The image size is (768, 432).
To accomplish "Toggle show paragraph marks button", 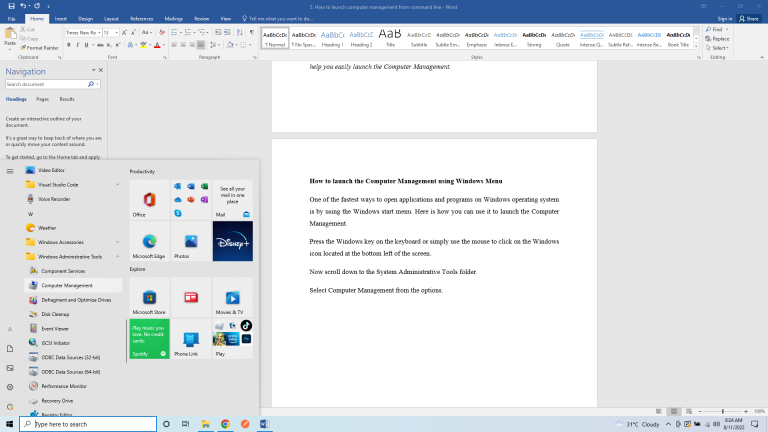I will (251, 32).
